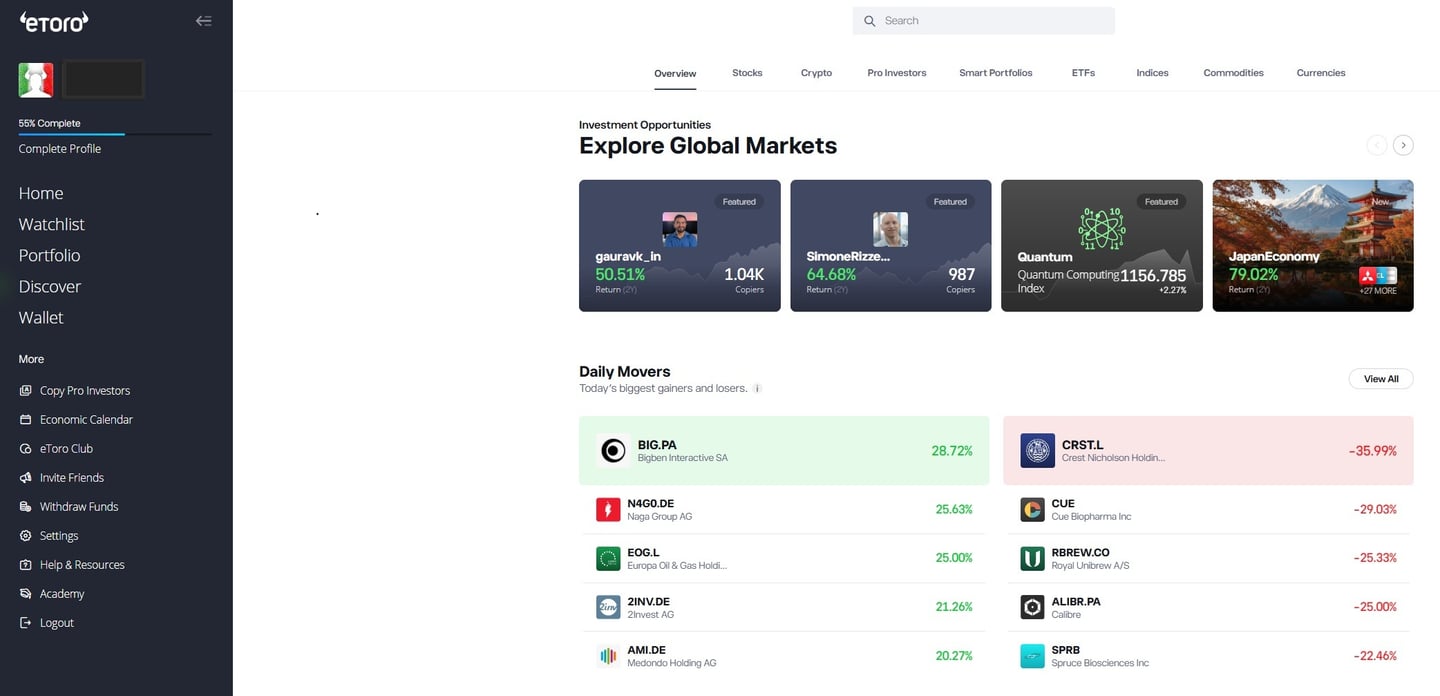Screen dimensions: 1440x696
Task: Open the Smart Portfolios tab
Action: coord(996,73)
